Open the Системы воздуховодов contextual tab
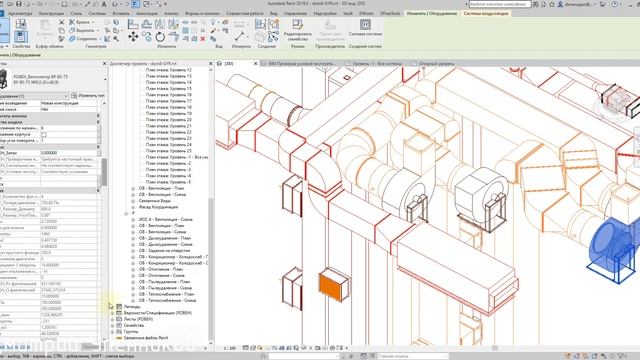This screenshot has height=360, width=640. pyautogui.click(x=486, y=13)
